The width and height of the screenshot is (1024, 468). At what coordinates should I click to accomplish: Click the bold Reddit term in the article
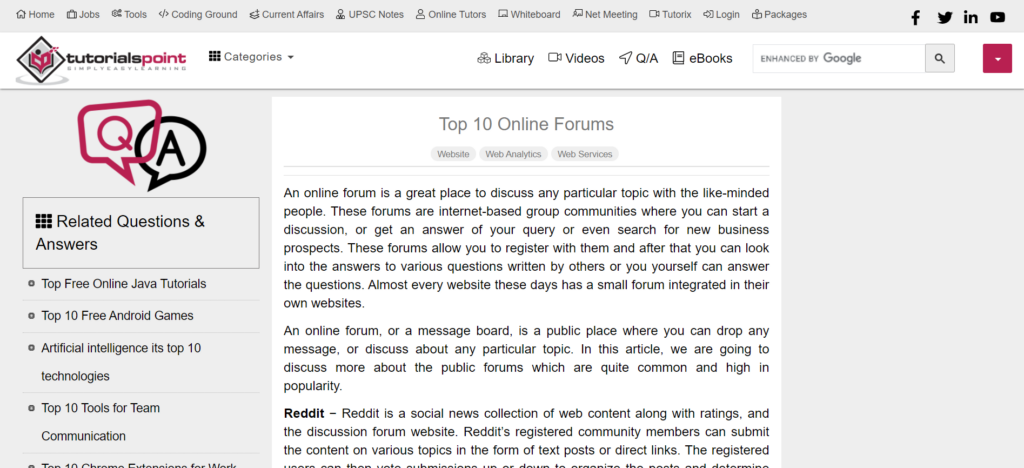[304, 414]
